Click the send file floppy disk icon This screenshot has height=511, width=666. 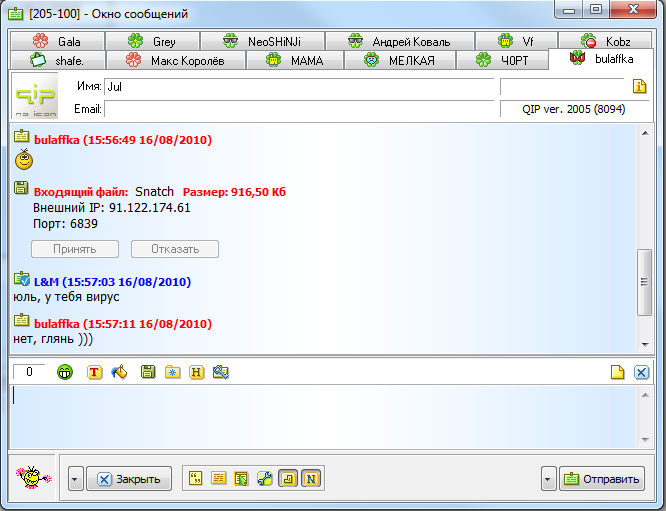point(148,372)
